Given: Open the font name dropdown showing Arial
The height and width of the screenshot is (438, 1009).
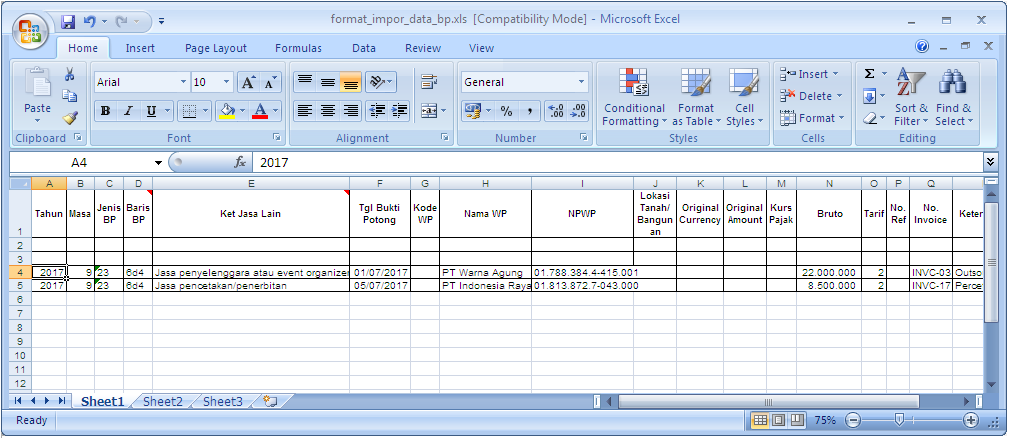Looking at the screenshot, I should (183, 82).
